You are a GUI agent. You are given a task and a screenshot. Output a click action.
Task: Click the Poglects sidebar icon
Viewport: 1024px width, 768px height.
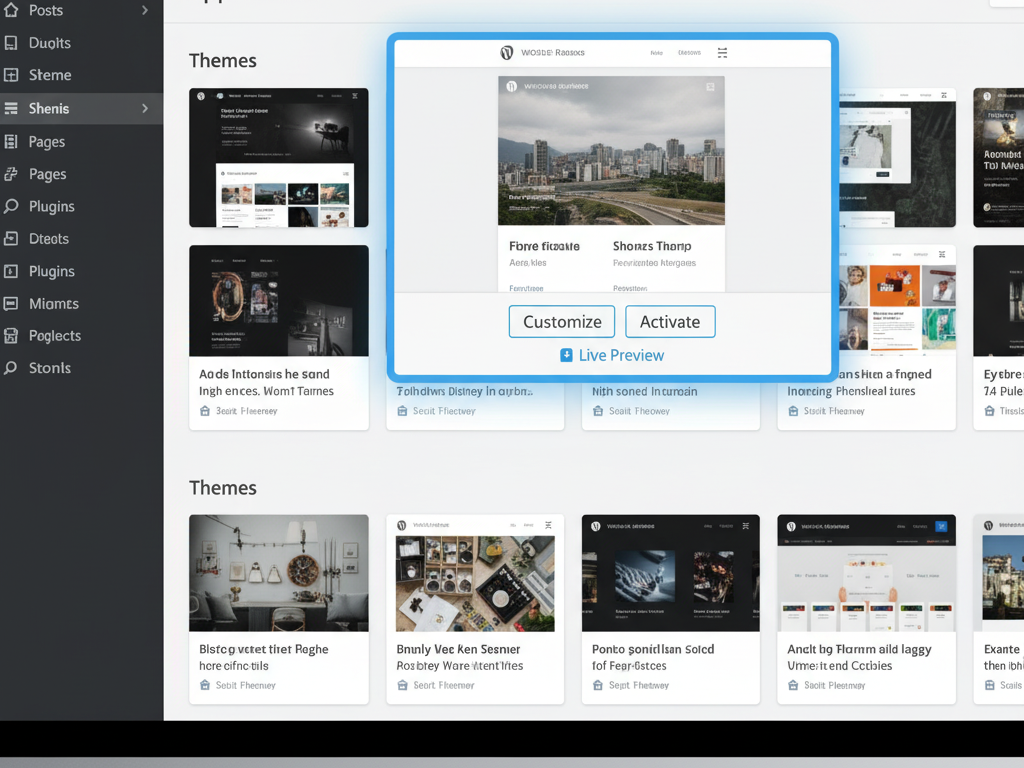point(11,336)
